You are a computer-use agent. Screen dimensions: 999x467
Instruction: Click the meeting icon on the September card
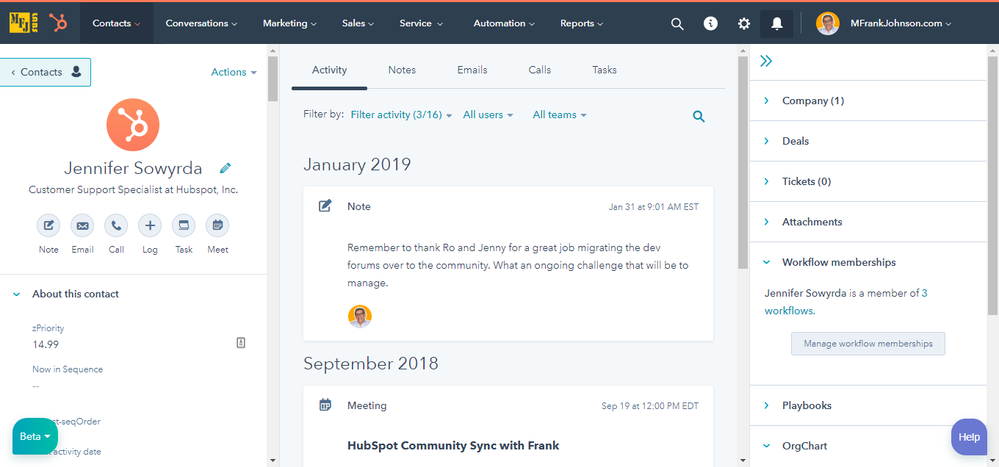pos(325,405)
